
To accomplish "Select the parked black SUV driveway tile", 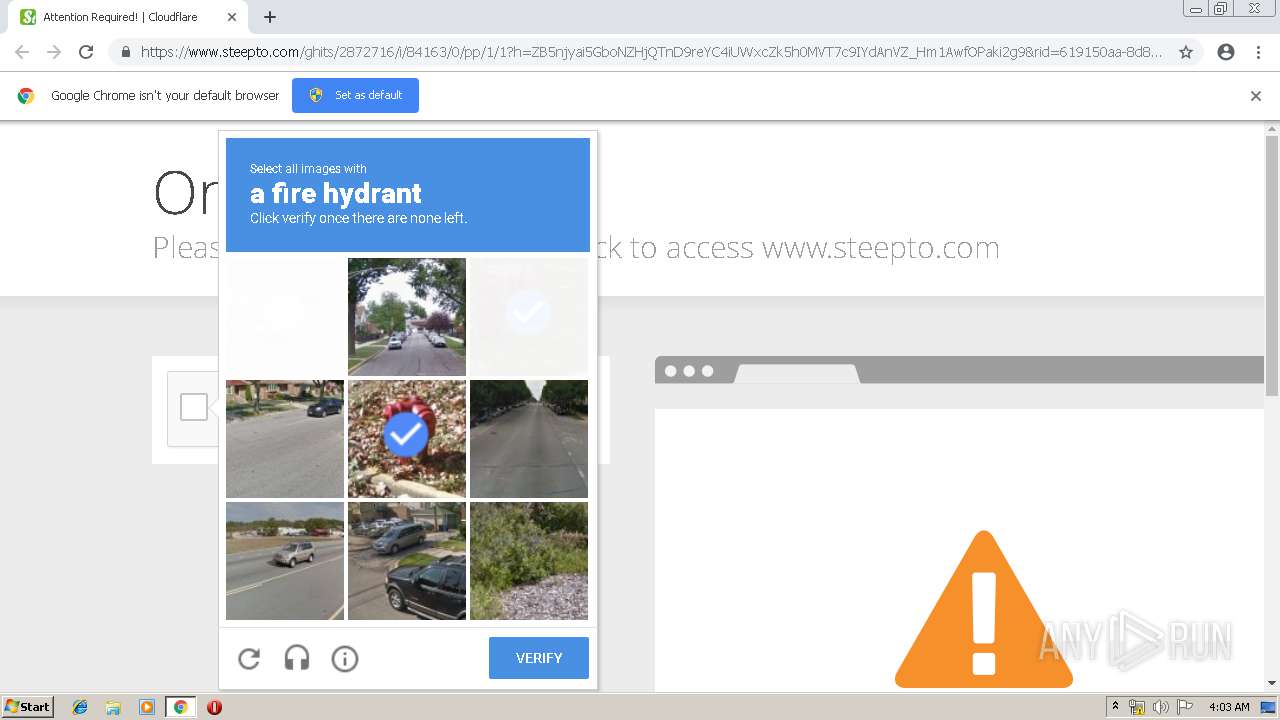I will [407, 561].
